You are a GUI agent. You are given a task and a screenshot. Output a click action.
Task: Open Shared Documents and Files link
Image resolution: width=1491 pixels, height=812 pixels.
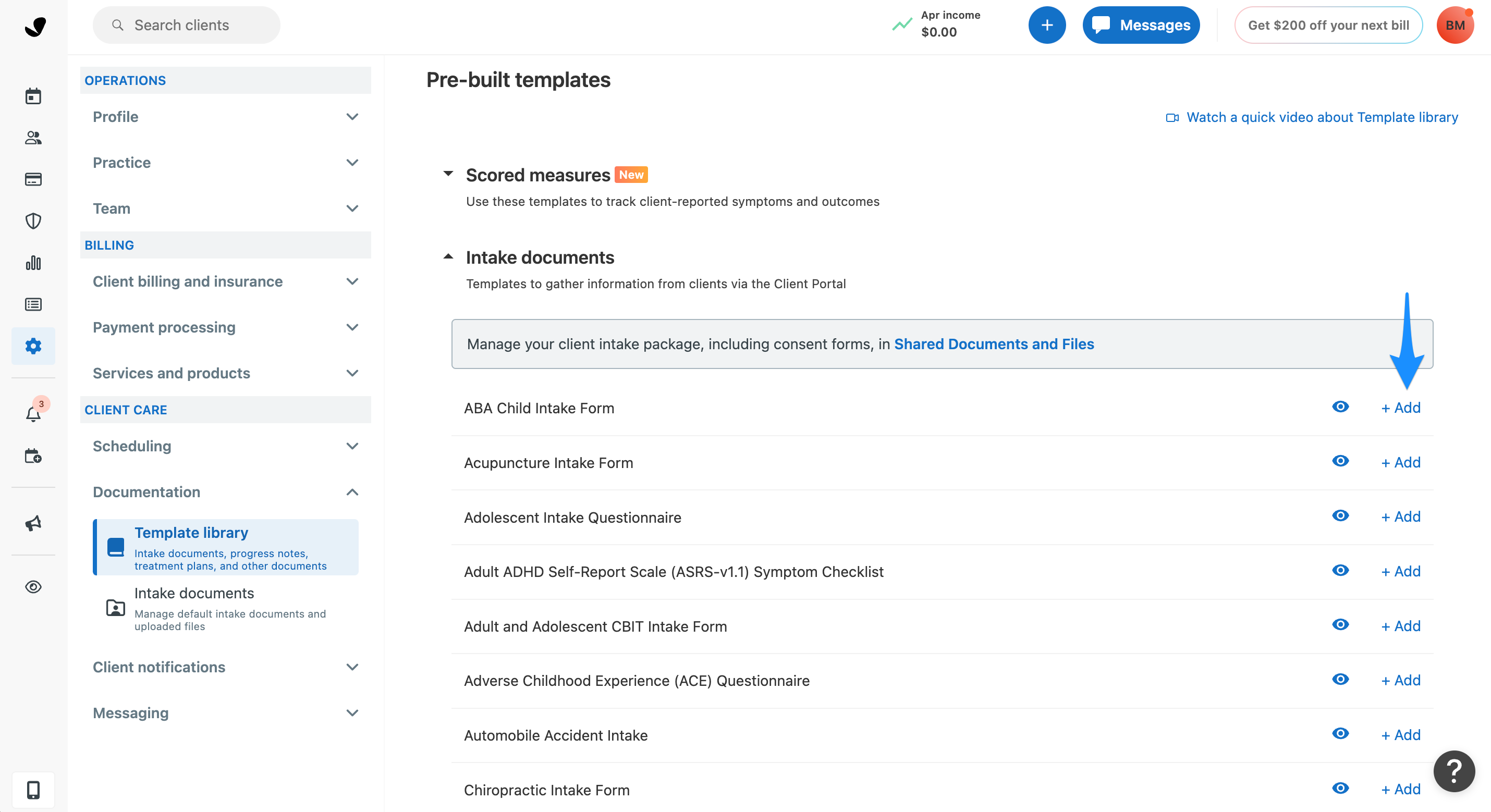pos(994,344)
